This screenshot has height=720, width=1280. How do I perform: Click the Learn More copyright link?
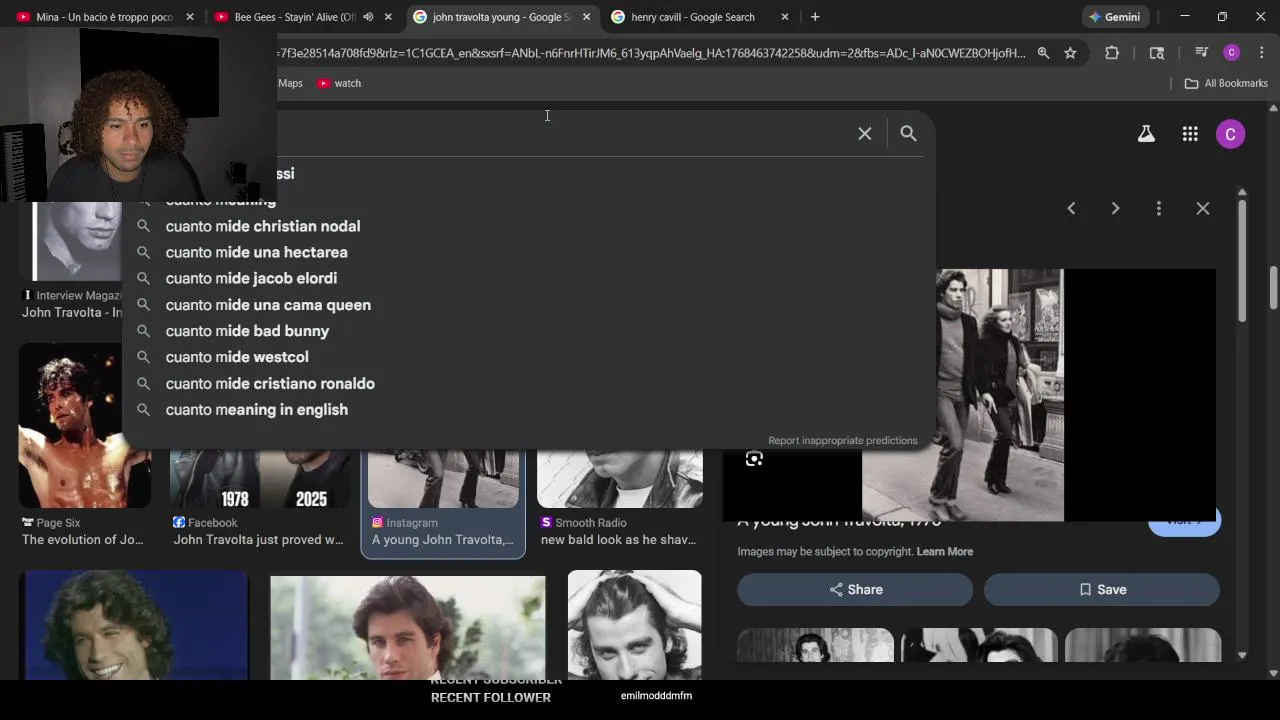pos(945,551)
